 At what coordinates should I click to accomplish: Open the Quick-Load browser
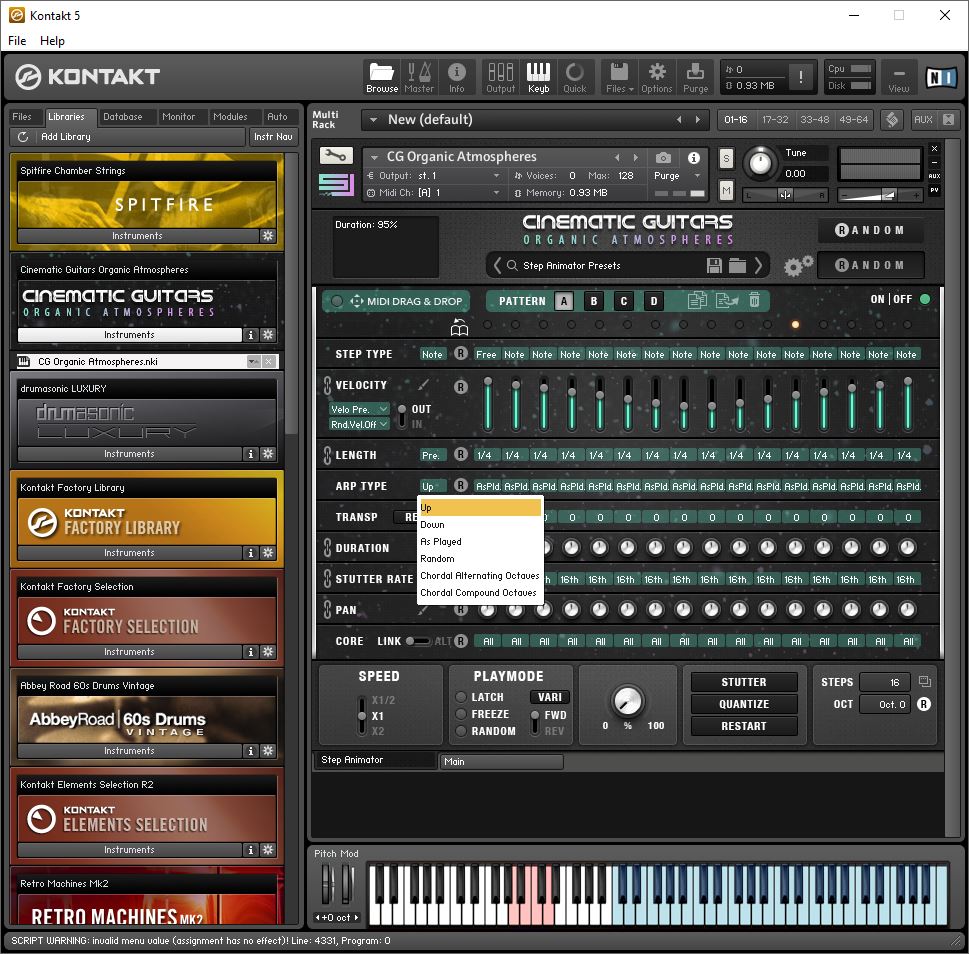pos(575,77)
